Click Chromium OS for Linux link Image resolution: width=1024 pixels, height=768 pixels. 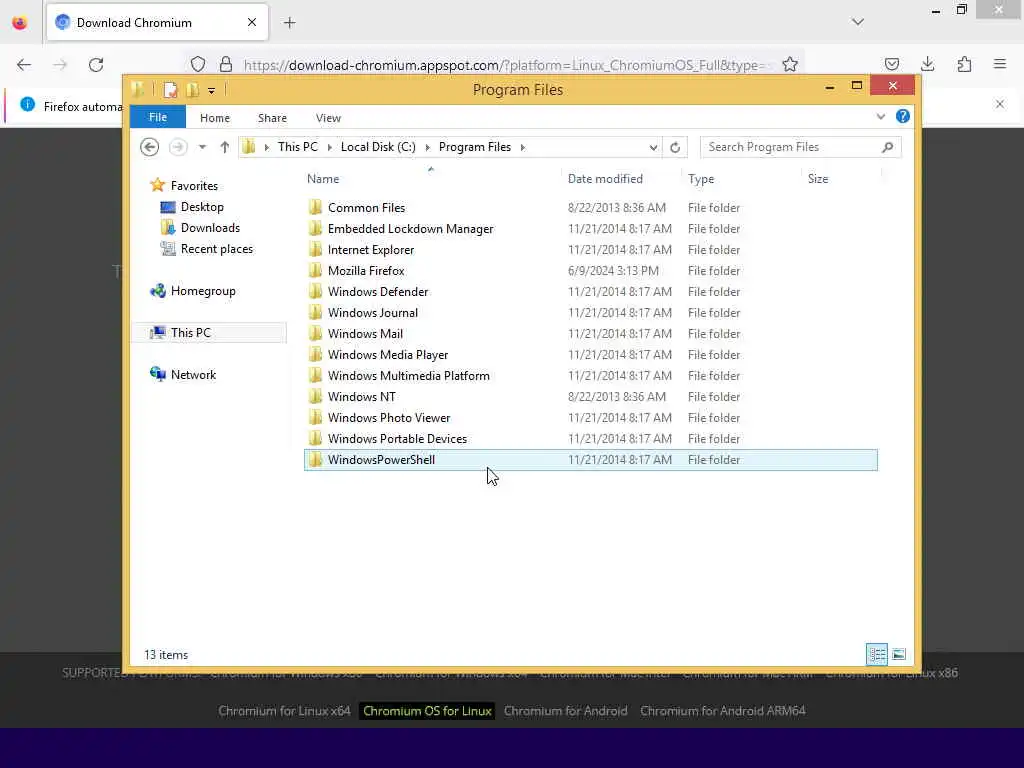[427, 711]
